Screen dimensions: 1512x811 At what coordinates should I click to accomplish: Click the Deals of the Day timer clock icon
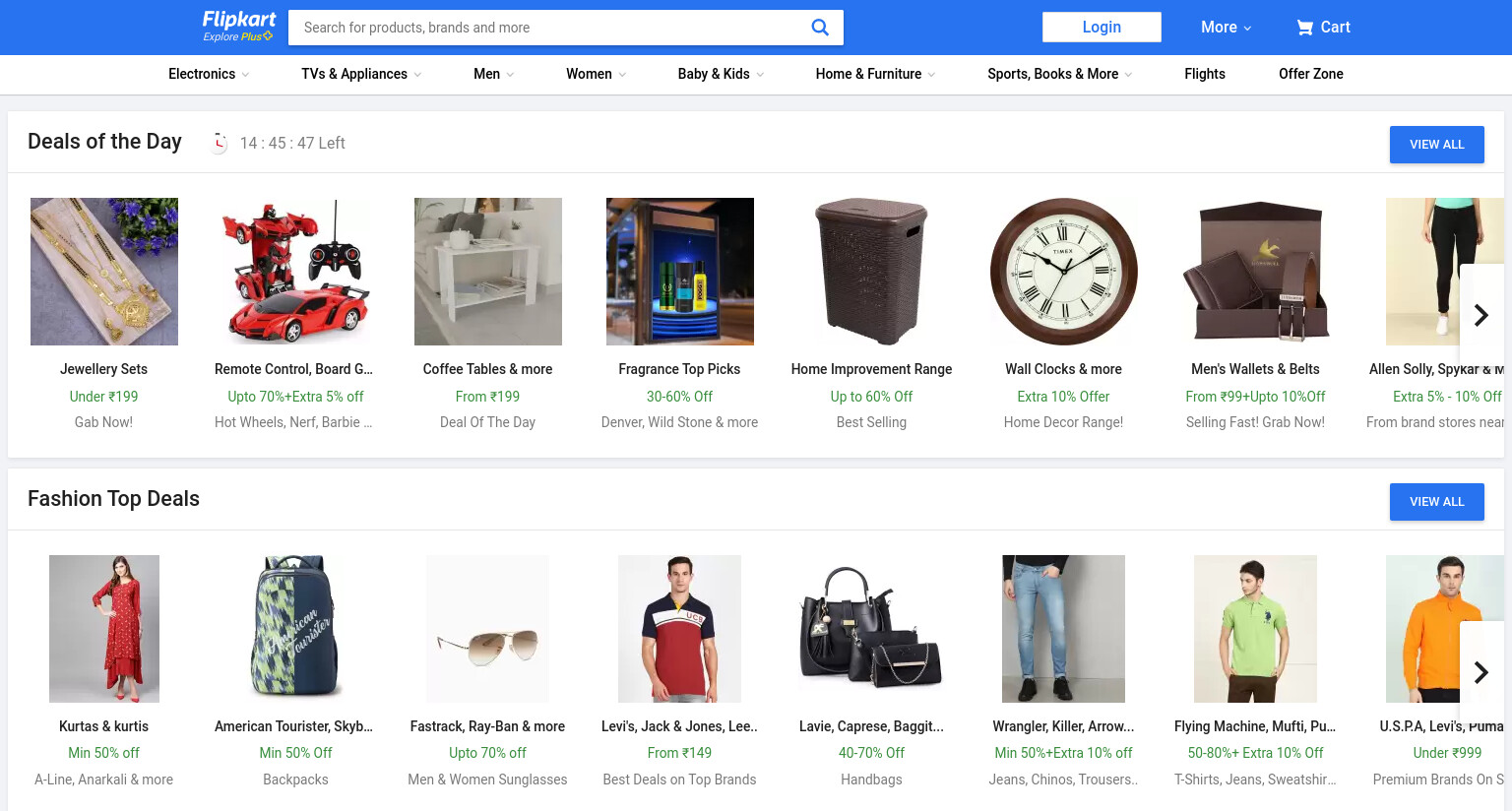tap(220, 143)
